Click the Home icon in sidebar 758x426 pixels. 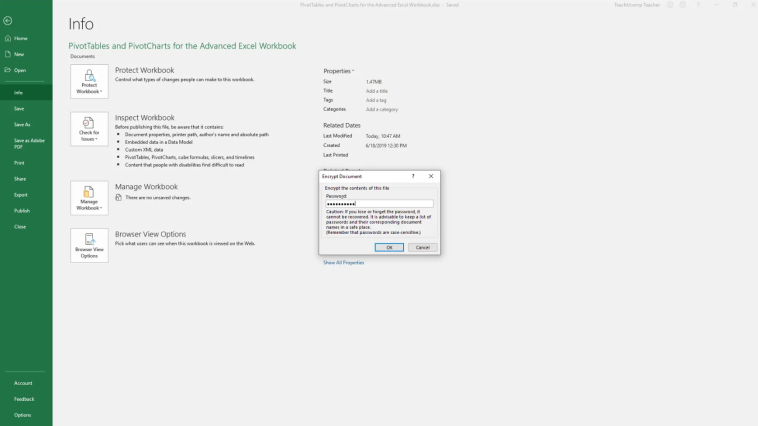pyautogui.click(x=8, y=38)
